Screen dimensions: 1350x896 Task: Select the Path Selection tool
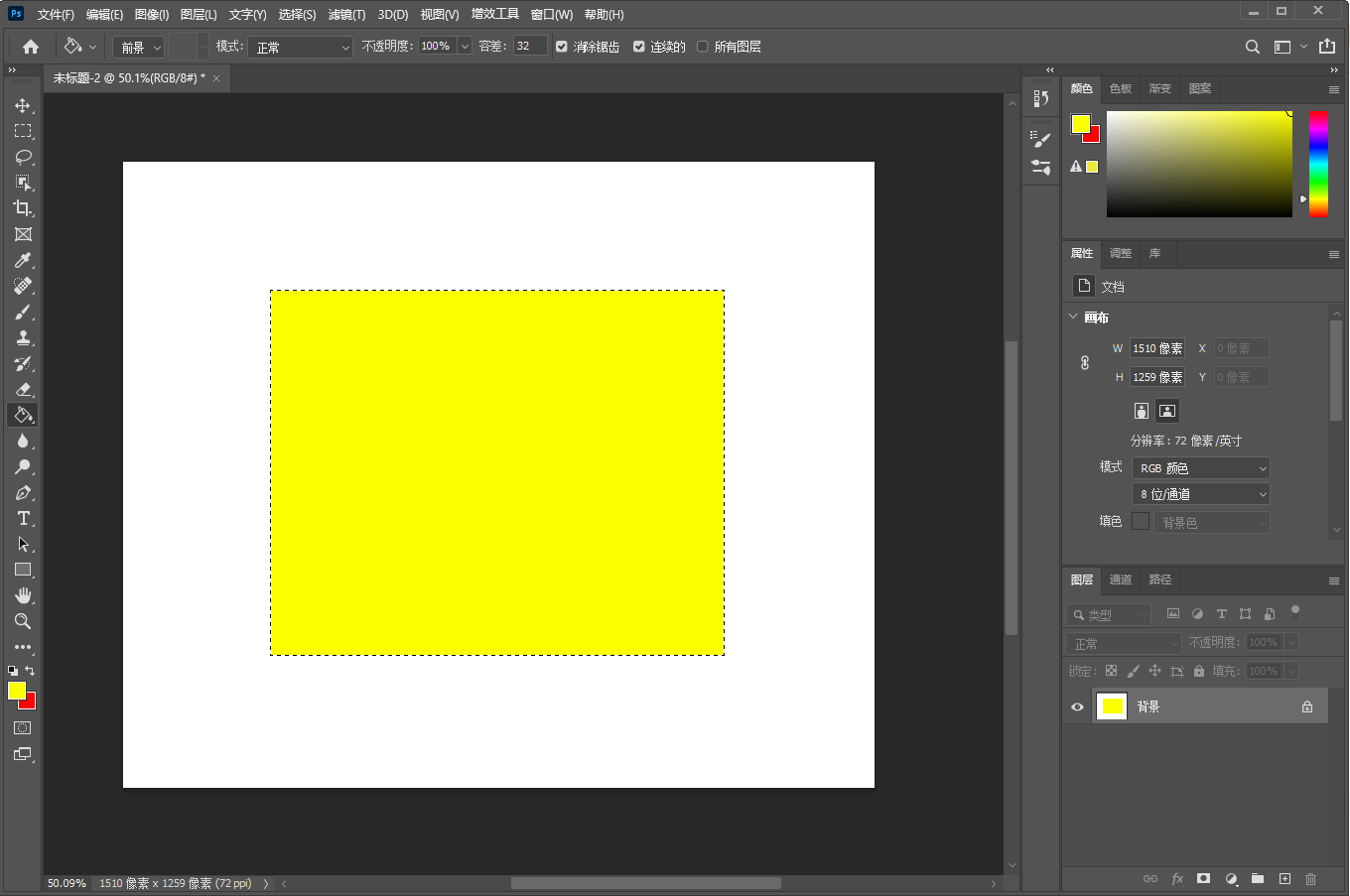(23, 544)
